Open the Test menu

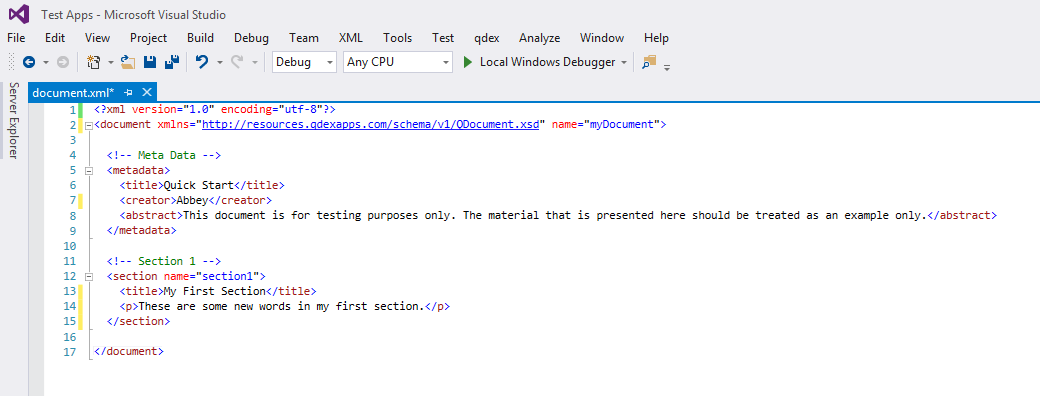tap(443, 38)
